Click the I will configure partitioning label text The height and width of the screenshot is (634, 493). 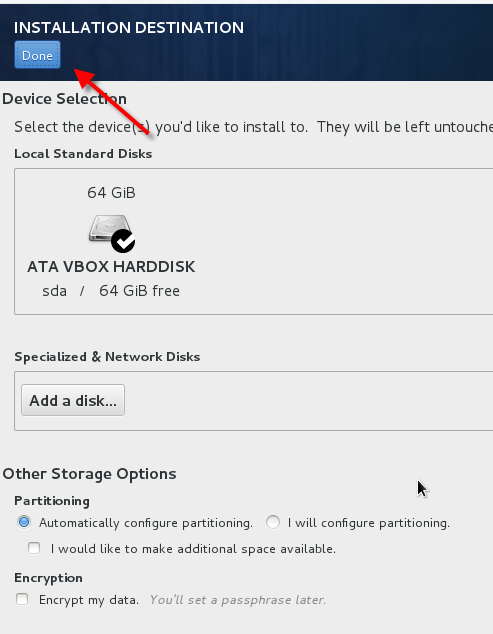(368, 523)
